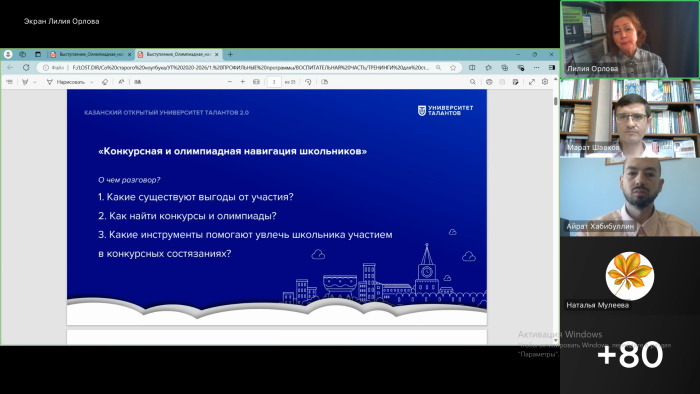
Task: Expand the Нарисовать pen options dropdown
Action: pyautogui.click(x=92, y=82)
